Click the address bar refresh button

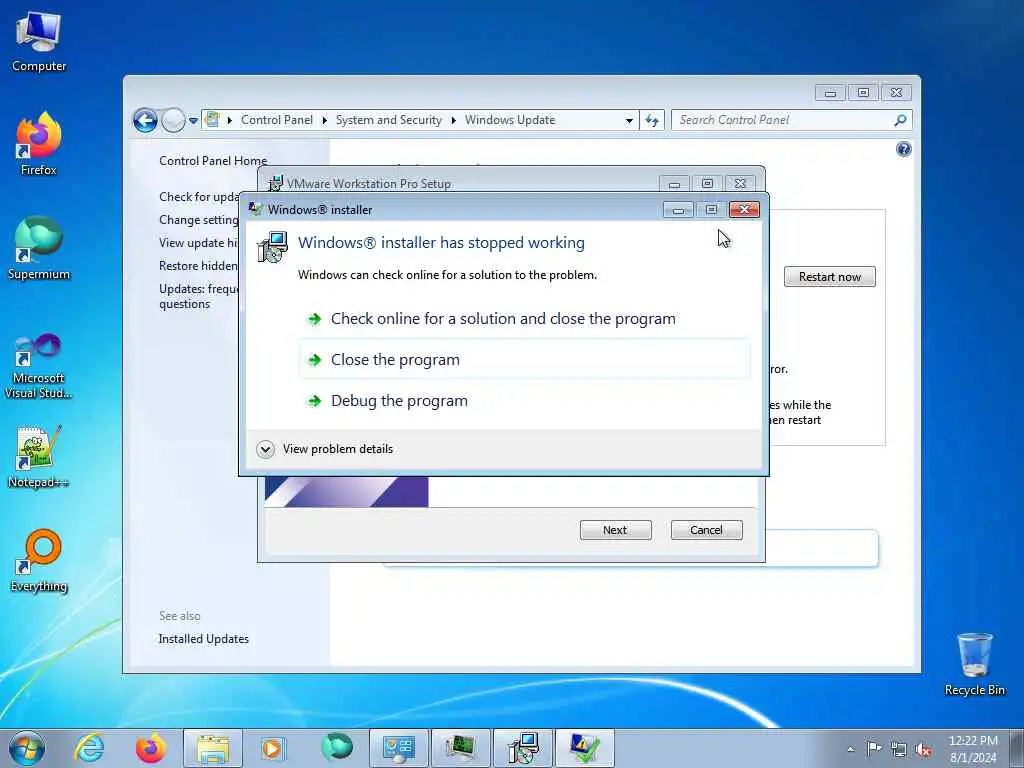(652, 120)
